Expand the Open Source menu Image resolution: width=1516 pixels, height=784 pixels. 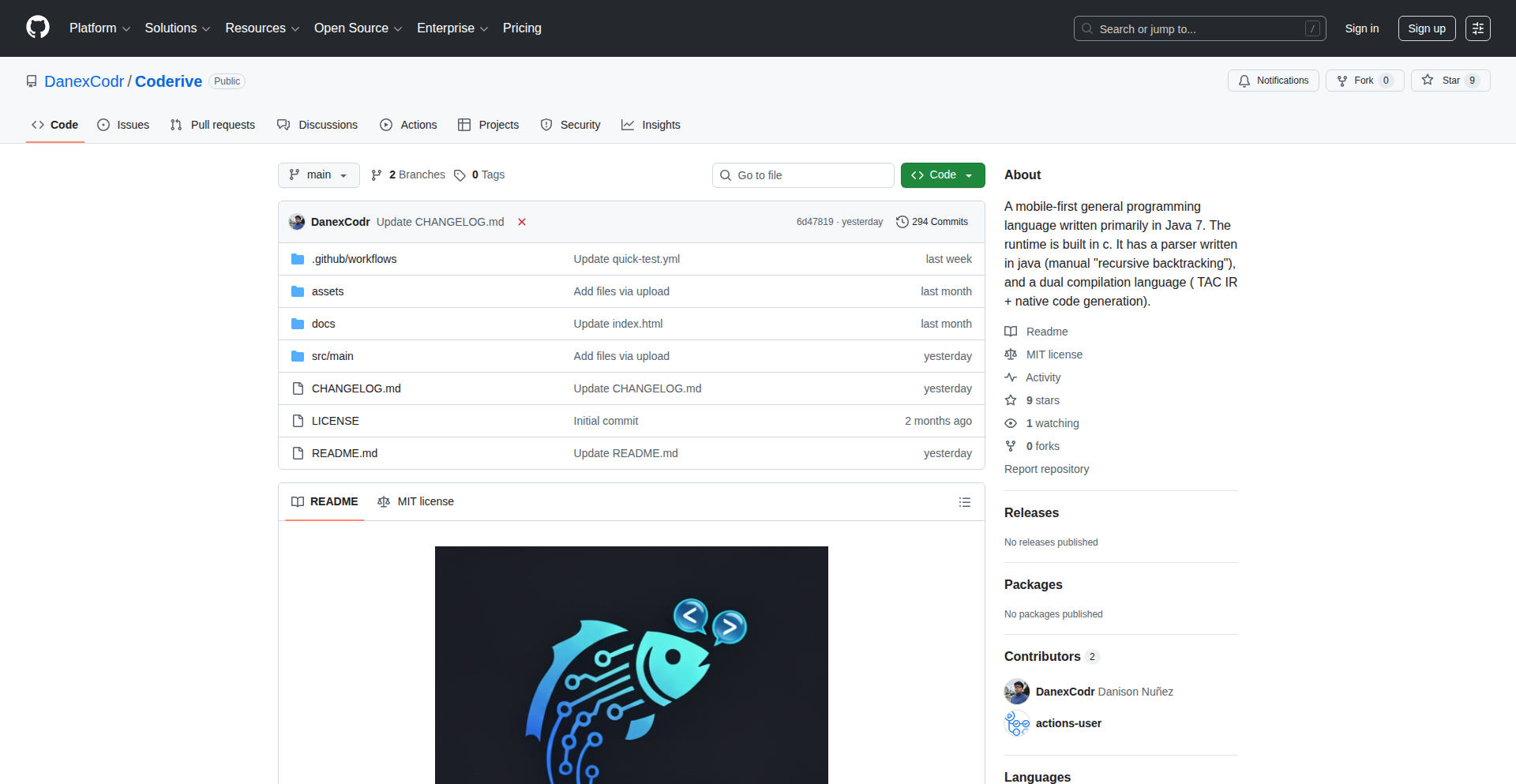[358, 28]
